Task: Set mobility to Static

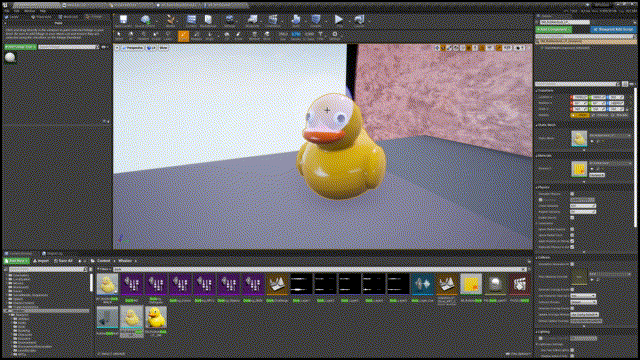Action: click(580, 116)
